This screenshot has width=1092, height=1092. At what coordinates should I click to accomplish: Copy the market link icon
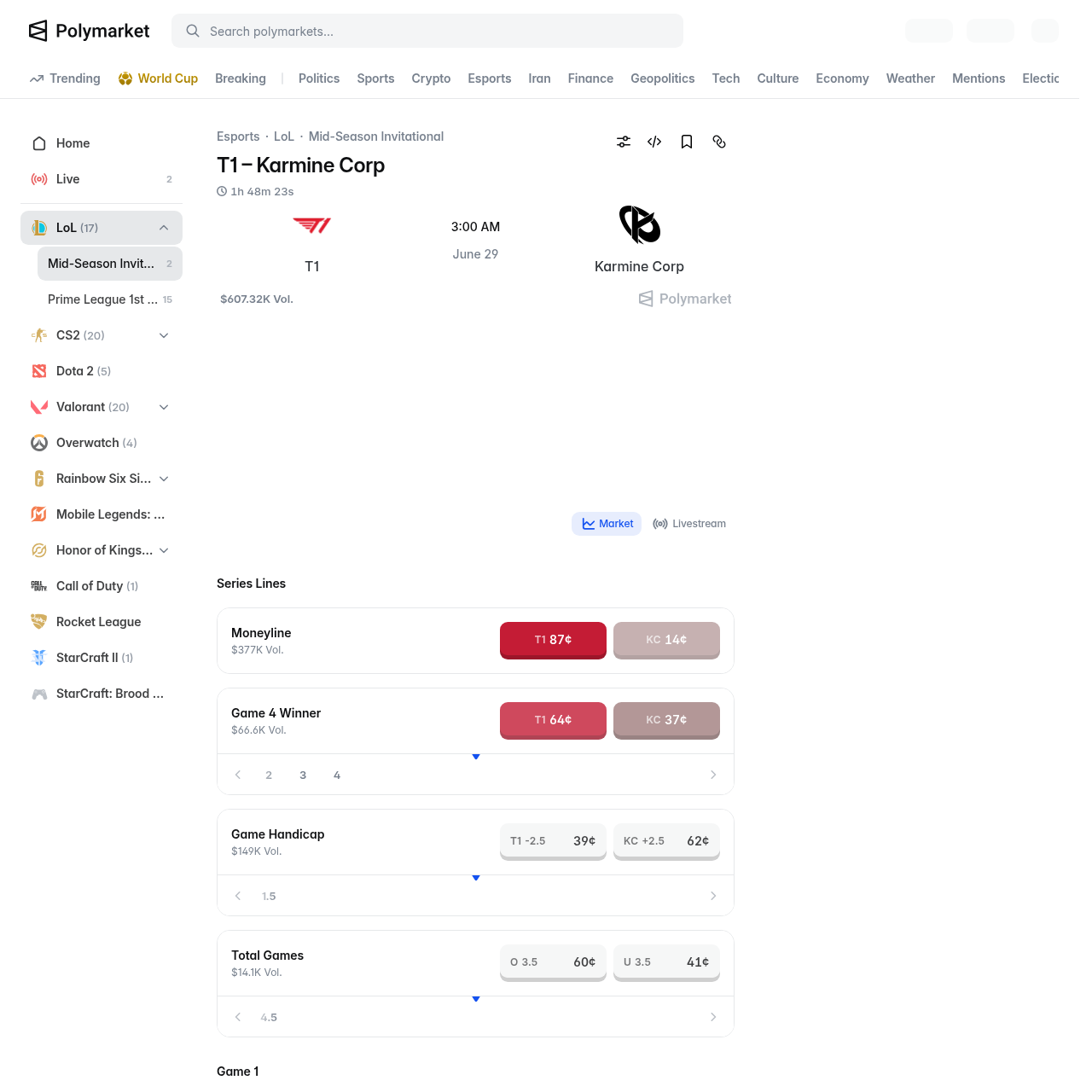click(719, 142)
